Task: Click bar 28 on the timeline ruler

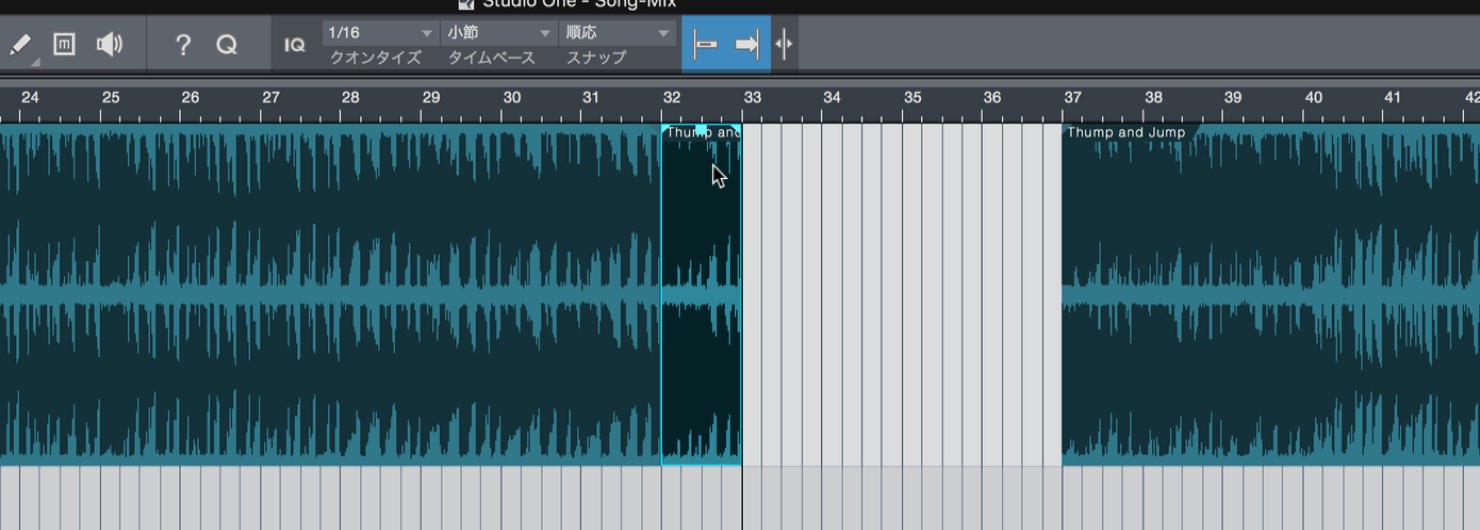Action: coord(350,98)
